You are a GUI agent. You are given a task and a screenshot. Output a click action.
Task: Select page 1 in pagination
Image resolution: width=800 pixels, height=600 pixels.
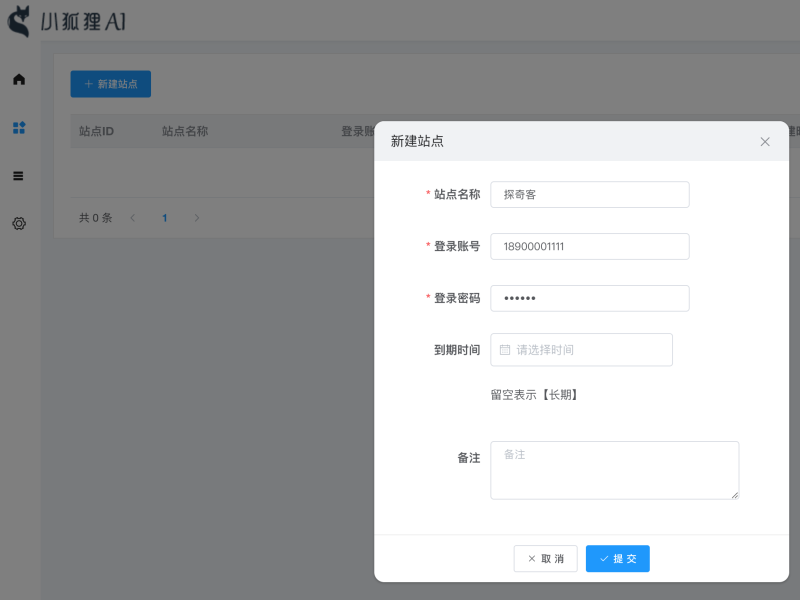pos(165,218)
